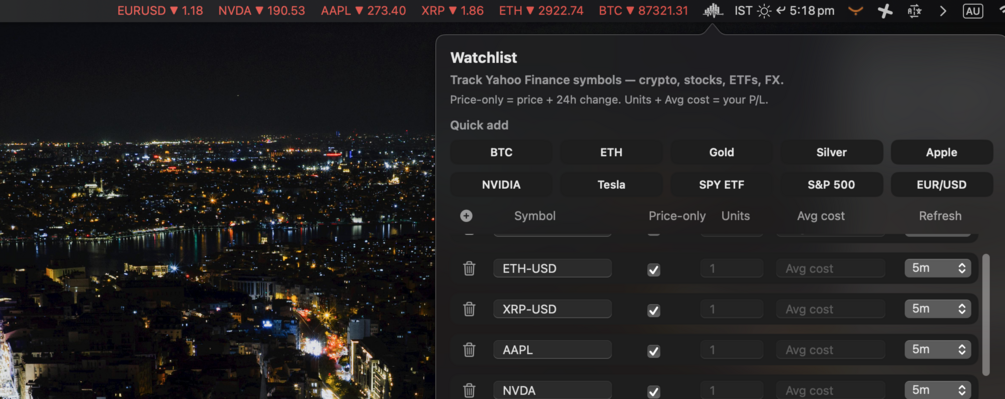Click the watchlist vertical scrollbar
1005x399 pixels.
[985, 314]
